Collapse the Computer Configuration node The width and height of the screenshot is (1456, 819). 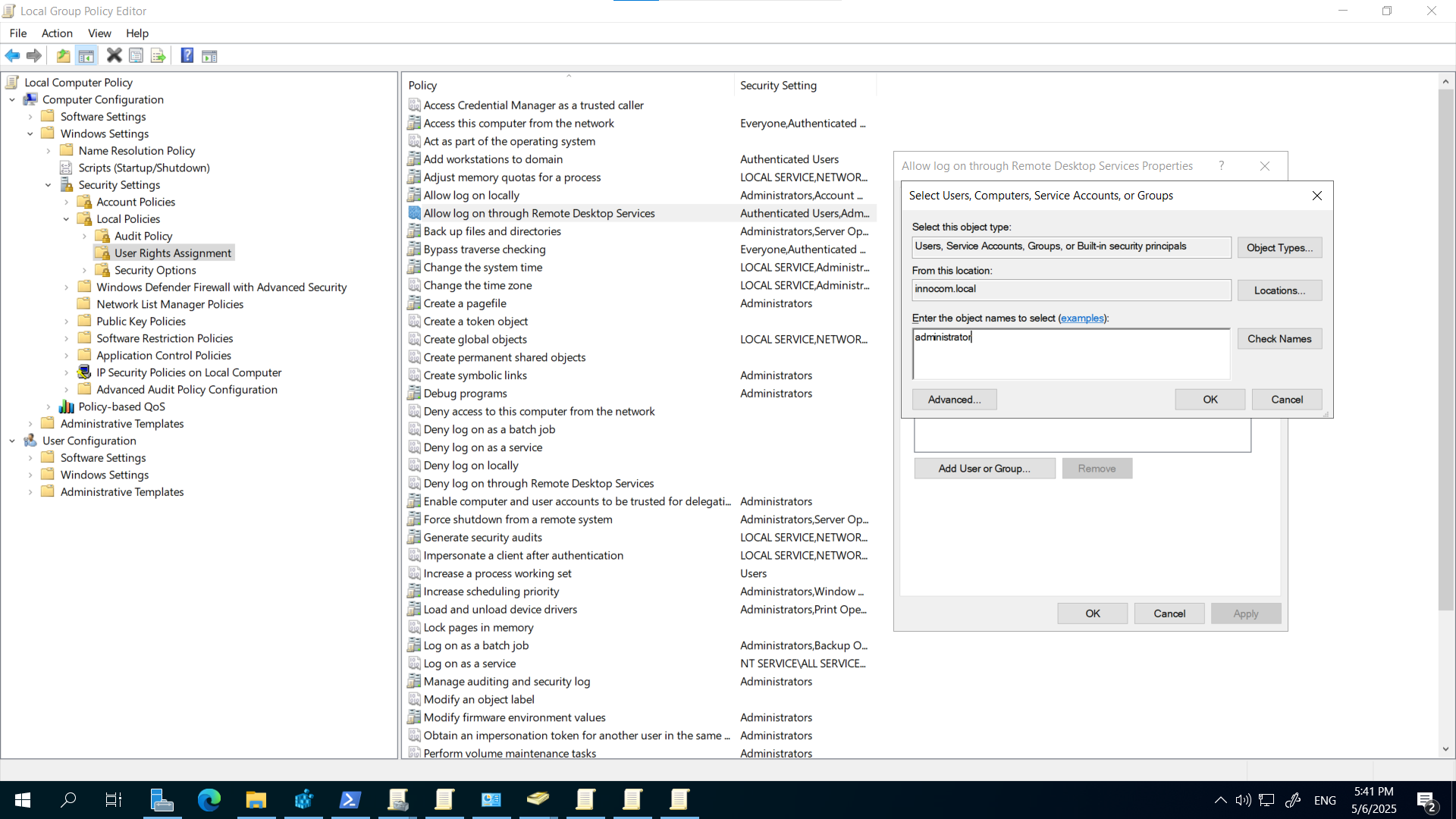click(12, 99)
